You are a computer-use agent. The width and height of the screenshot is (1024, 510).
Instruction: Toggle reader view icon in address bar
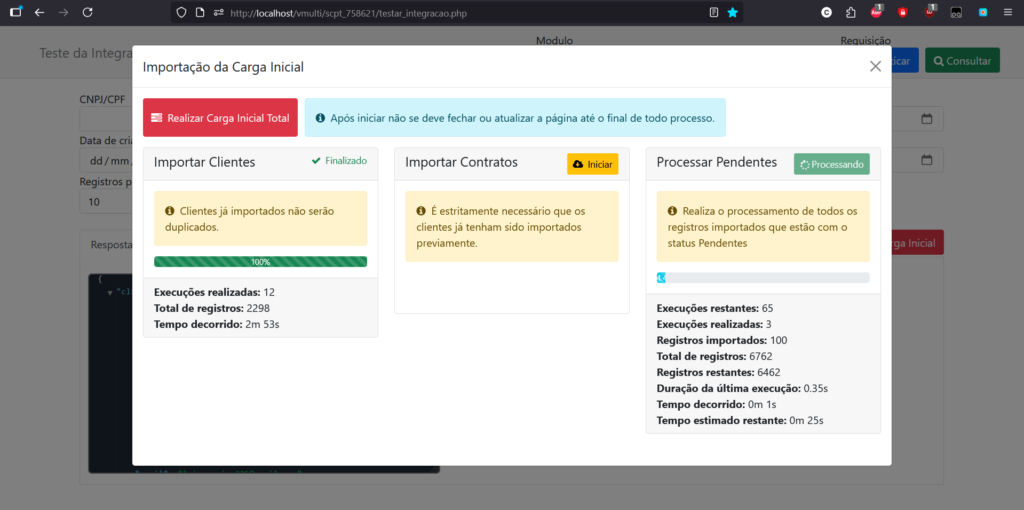[x=713, y=13]
